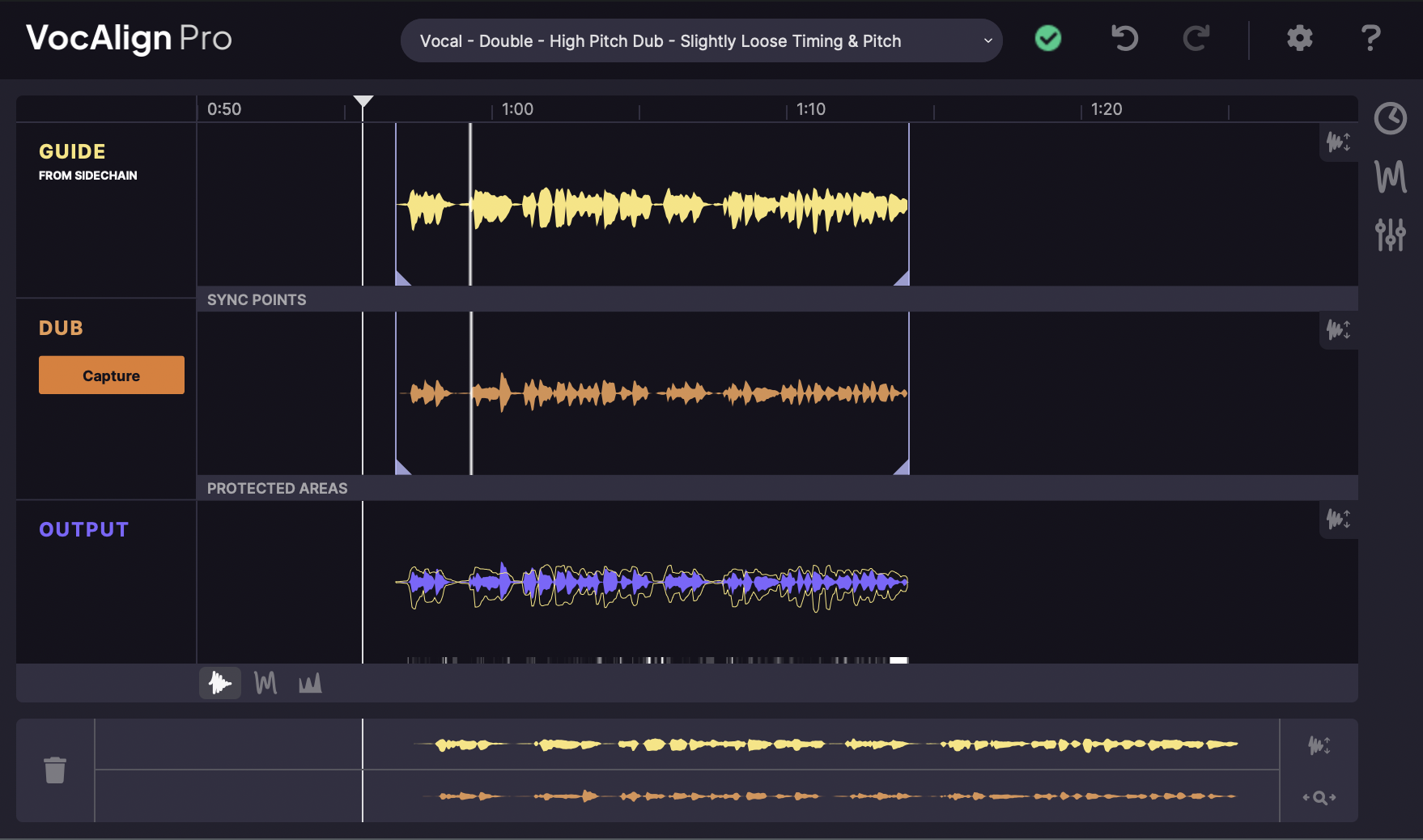The image size is (1423, 840).
Task: Select the Guide track label
Action: 71,151
